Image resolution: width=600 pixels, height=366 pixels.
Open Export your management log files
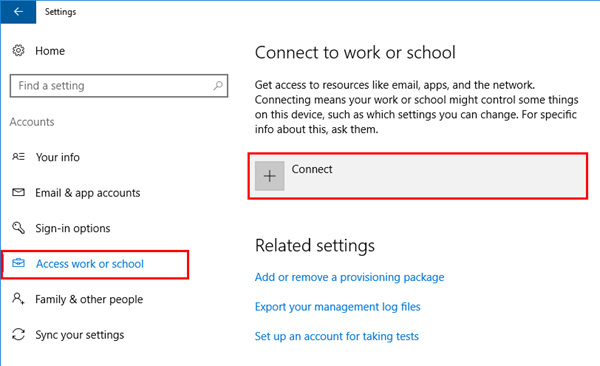pyautogui.click(x=338, y=307)
